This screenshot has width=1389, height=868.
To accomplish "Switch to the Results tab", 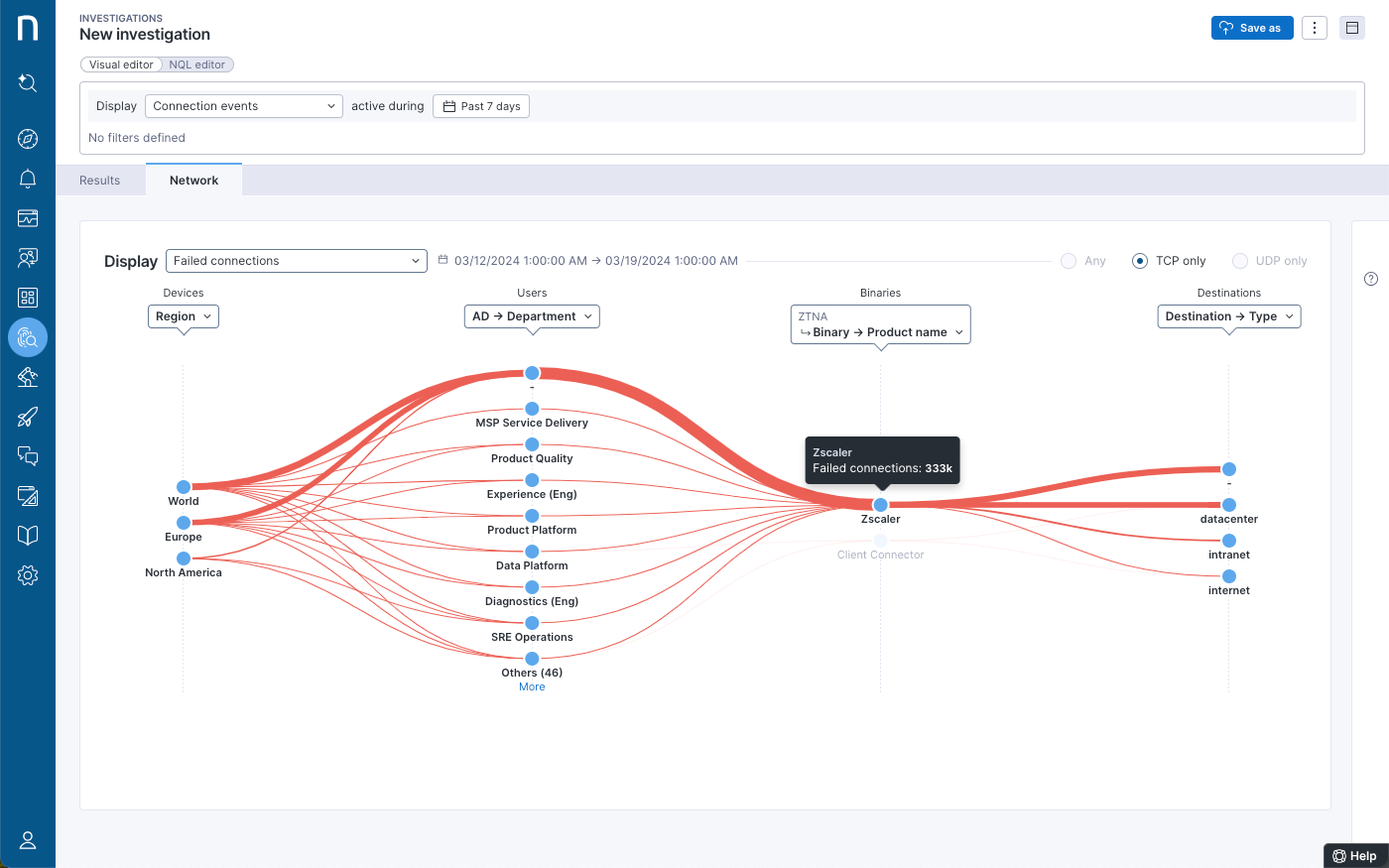I will coord(99,180).
